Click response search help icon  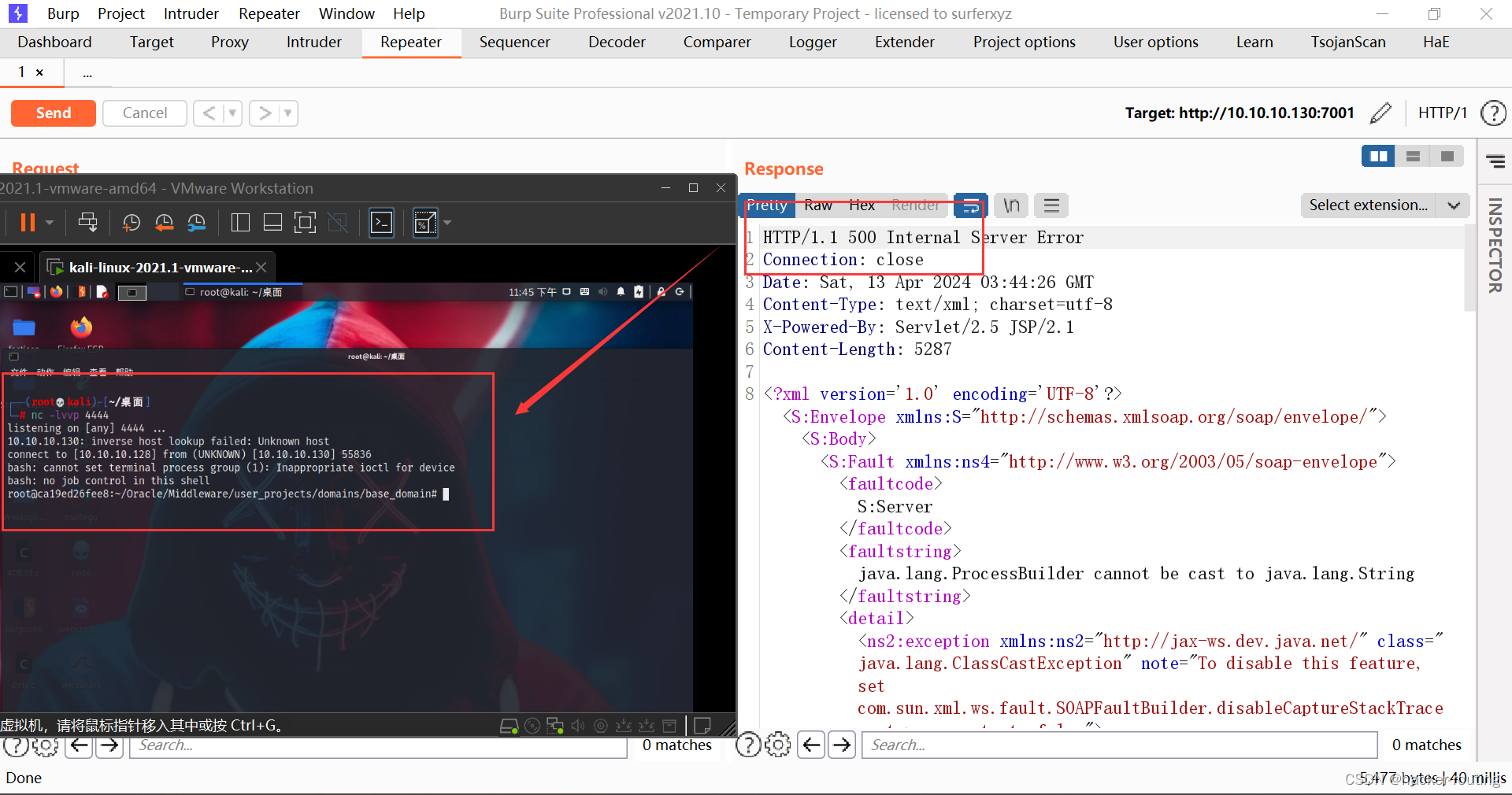tap(748, 745)
